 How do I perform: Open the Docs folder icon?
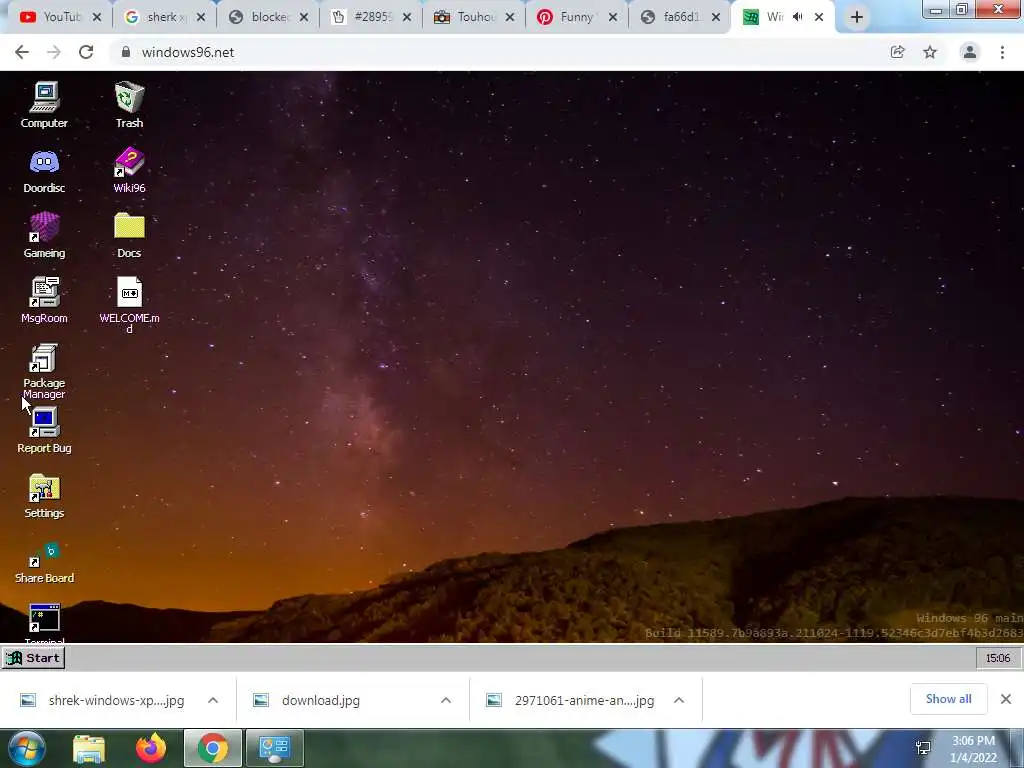coord(129,235)
